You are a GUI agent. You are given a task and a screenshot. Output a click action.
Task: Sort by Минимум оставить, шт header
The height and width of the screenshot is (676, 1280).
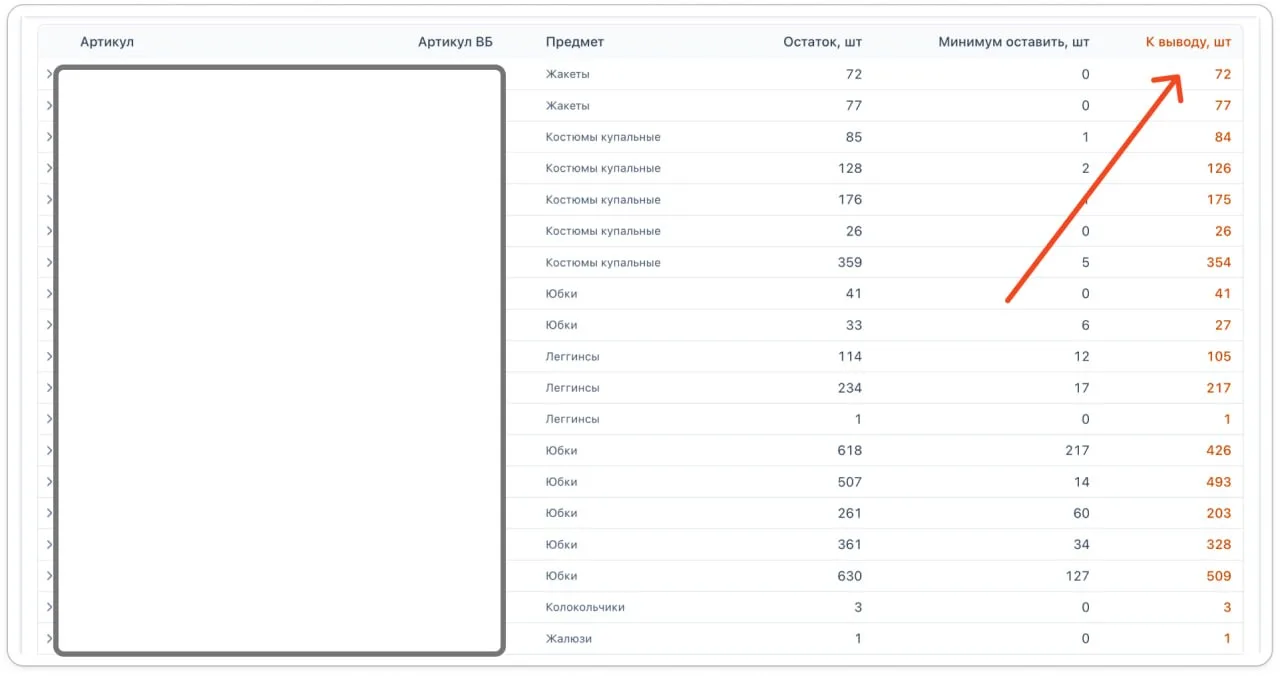coord(1013,42)
